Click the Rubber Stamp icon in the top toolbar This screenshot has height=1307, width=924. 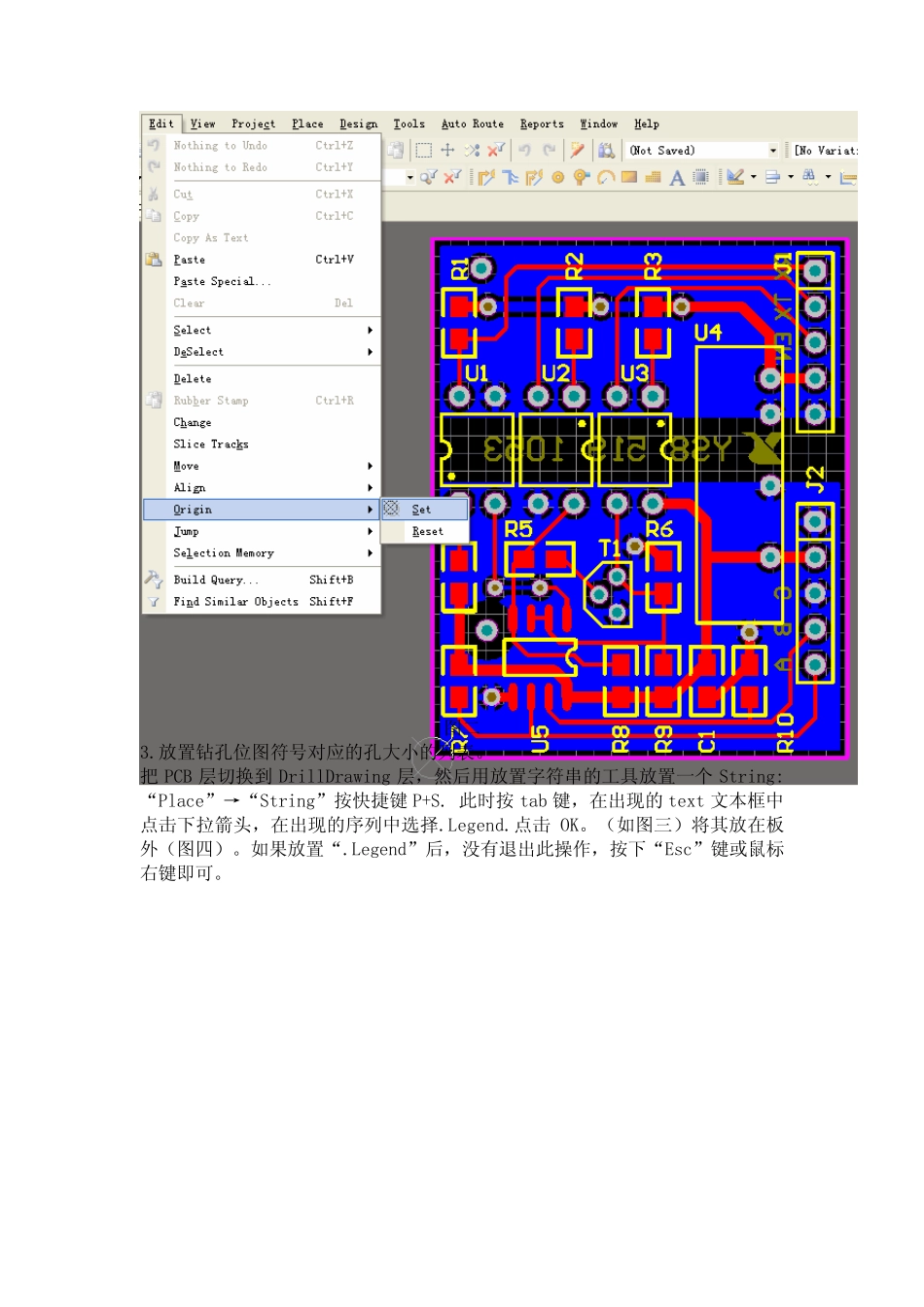click(x=395, y=150)
